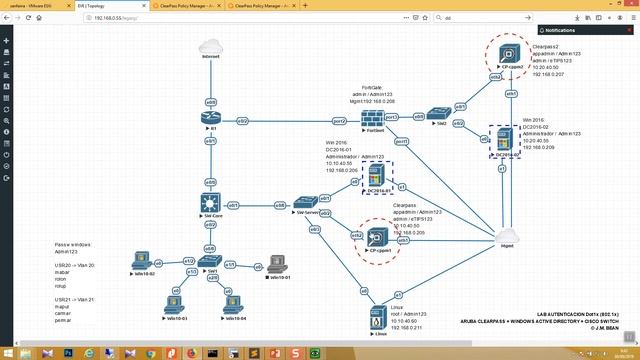Open Firefox from taskbar

192,353
